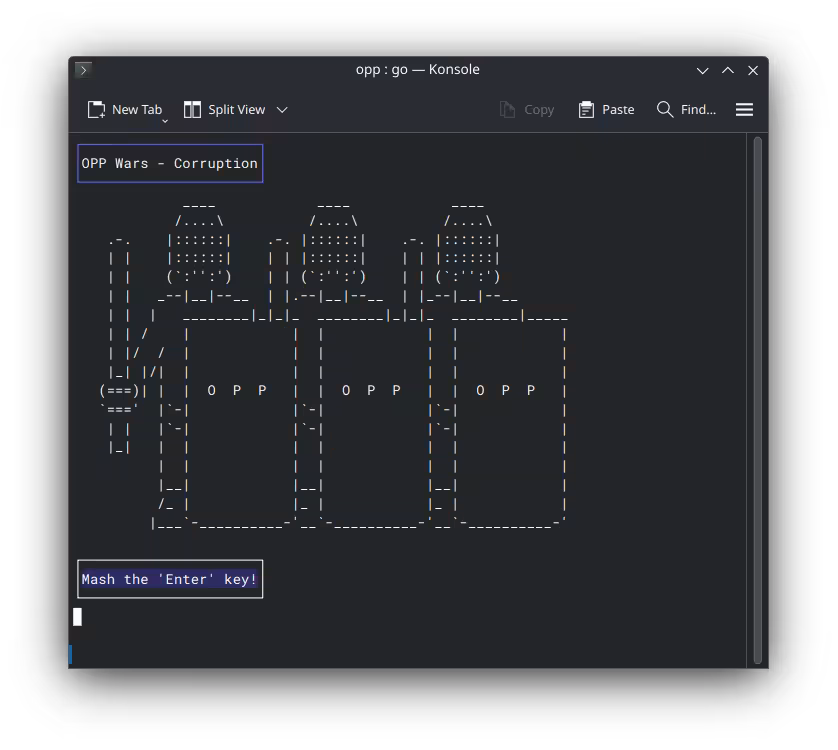Expand the Split View chevron

pos(282,110)
